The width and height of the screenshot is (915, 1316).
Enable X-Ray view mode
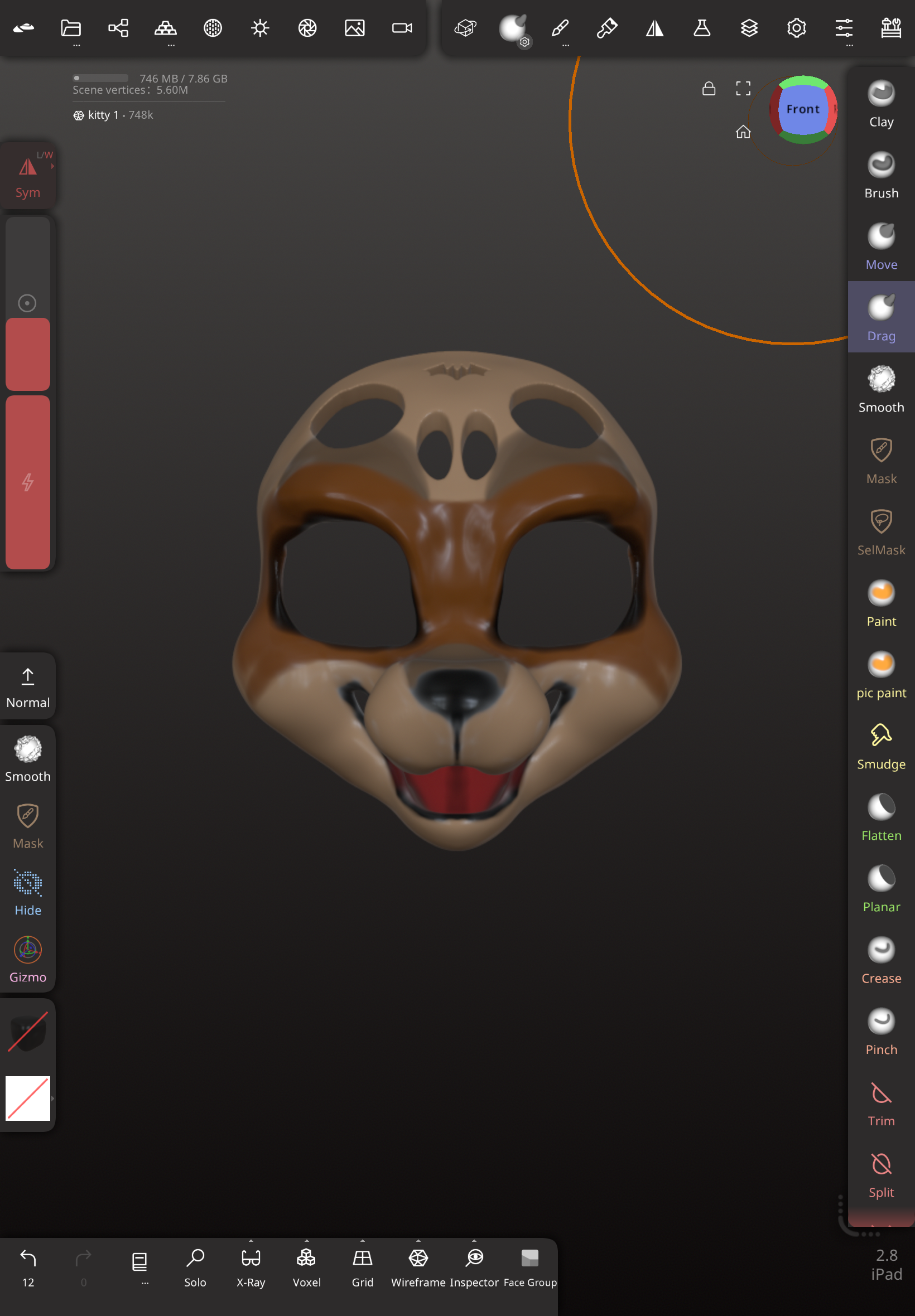pyautogui.click(x=251, y=1267)
